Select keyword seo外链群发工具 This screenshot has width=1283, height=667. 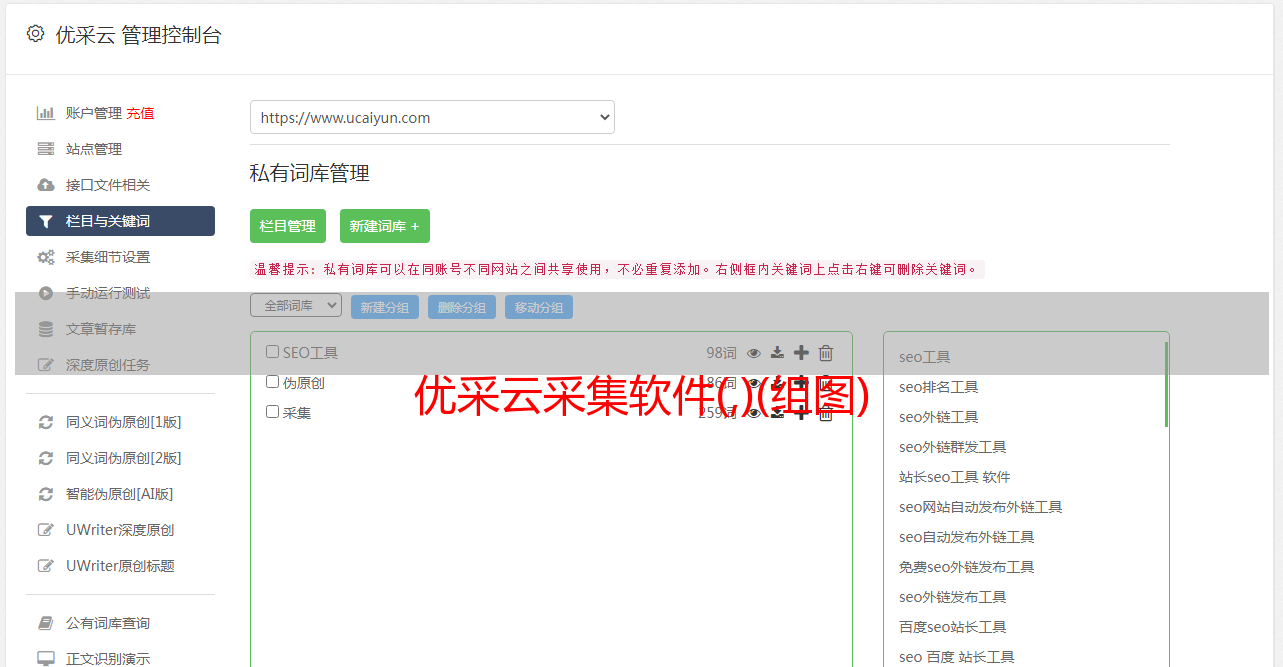tap(952, 447)
